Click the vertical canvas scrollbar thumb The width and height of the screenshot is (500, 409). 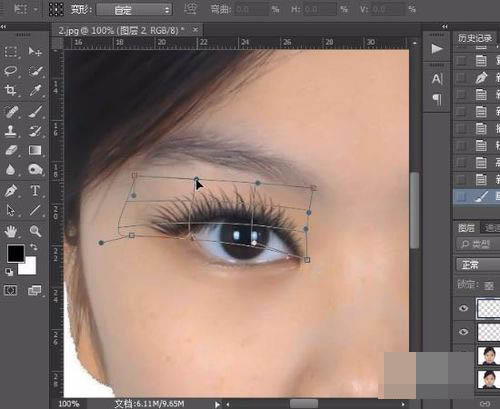(x=414, y=210)
